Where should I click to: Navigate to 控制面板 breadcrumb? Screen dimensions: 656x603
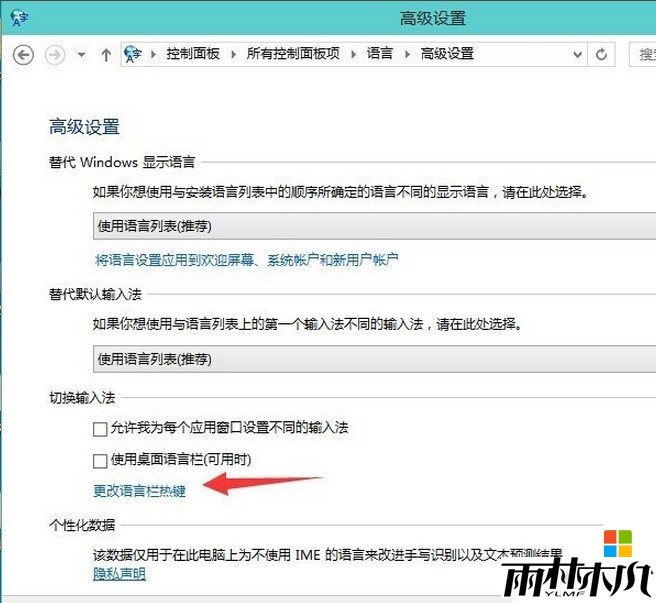coord(193,54)
